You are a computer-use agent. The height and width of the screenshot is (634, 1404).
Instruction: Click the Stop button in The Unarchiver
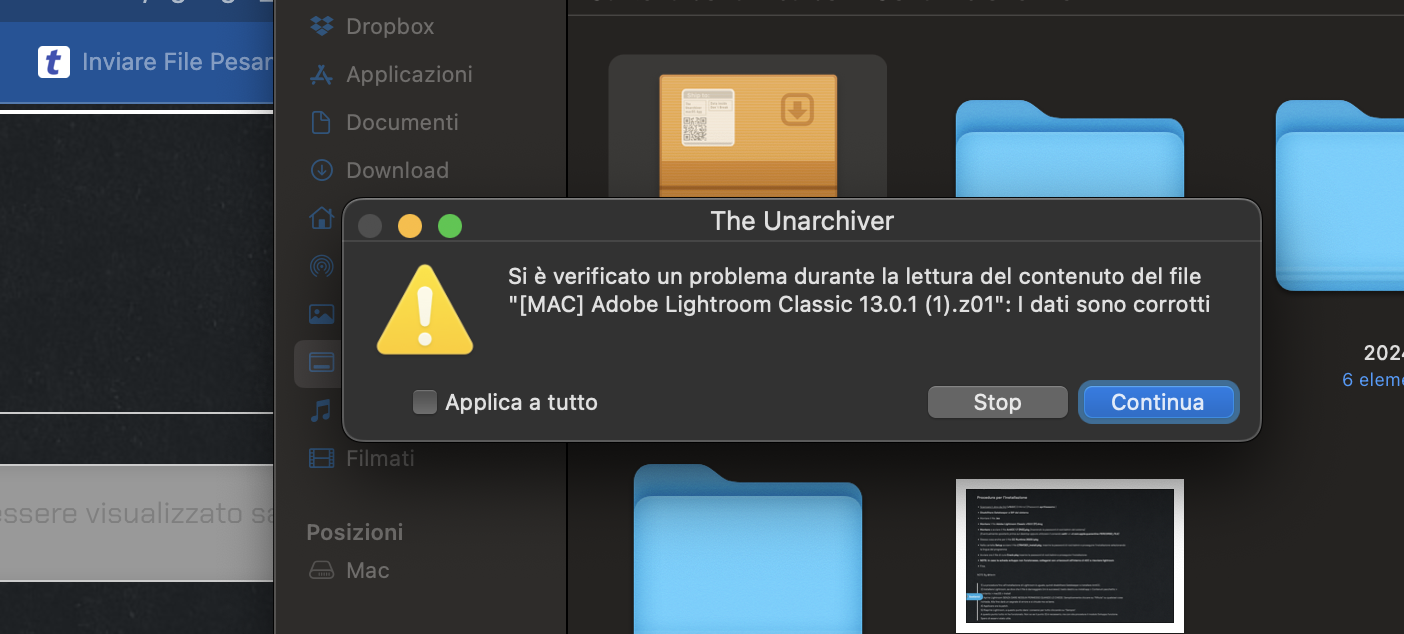tap(998, 402)
